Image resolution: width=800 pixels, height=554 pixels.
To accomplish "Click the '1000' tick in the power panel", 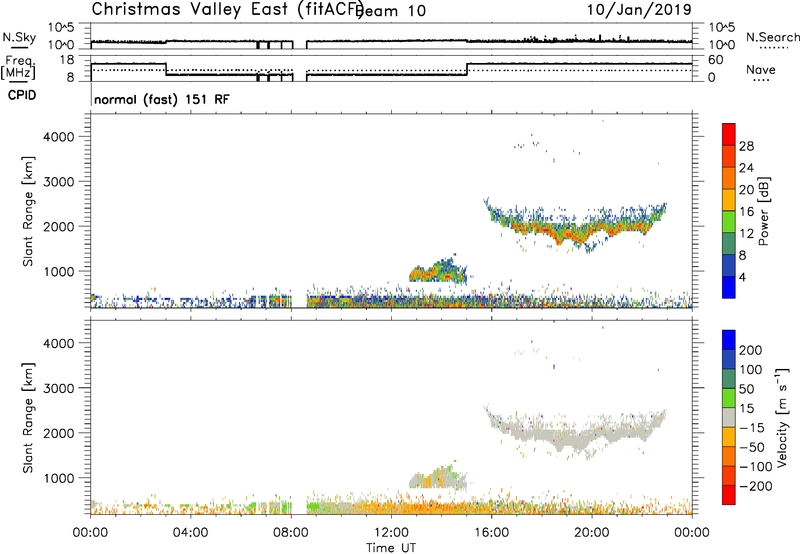I will [59, 271].
